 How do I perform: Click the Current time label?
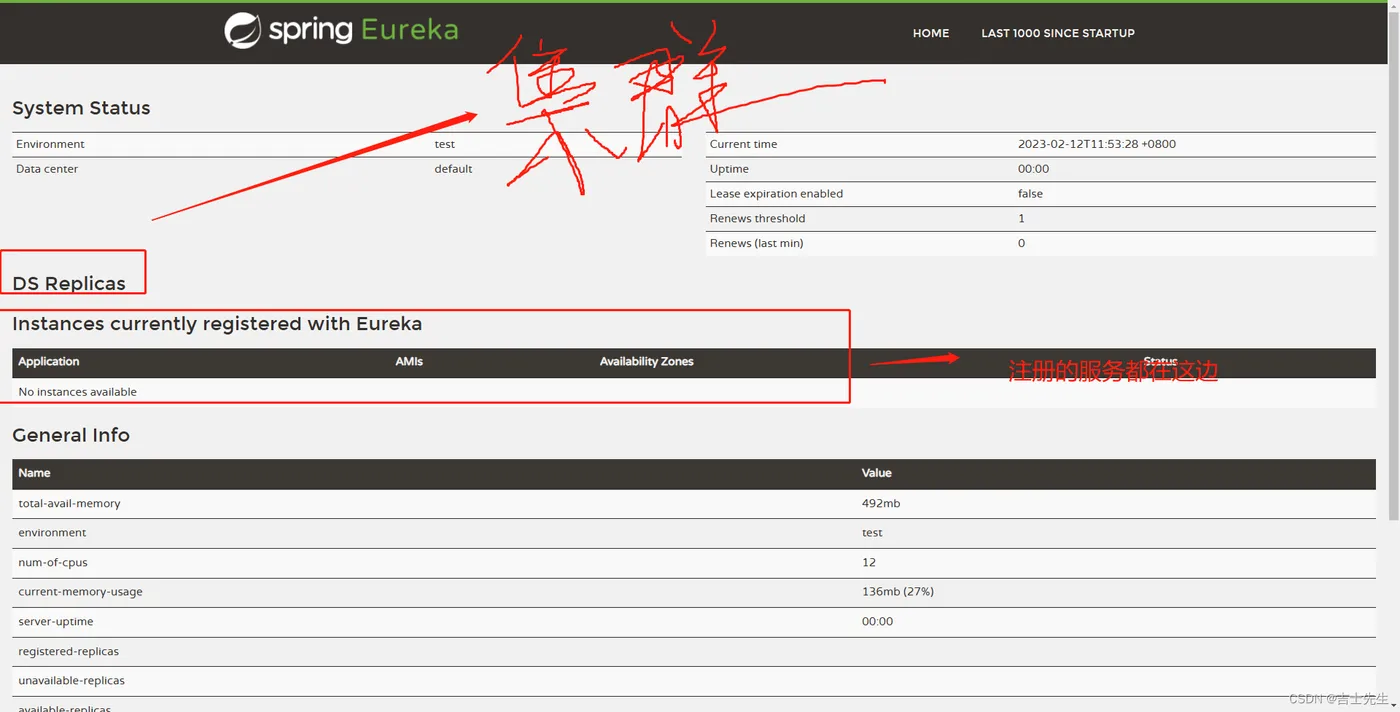pos(743,144)
